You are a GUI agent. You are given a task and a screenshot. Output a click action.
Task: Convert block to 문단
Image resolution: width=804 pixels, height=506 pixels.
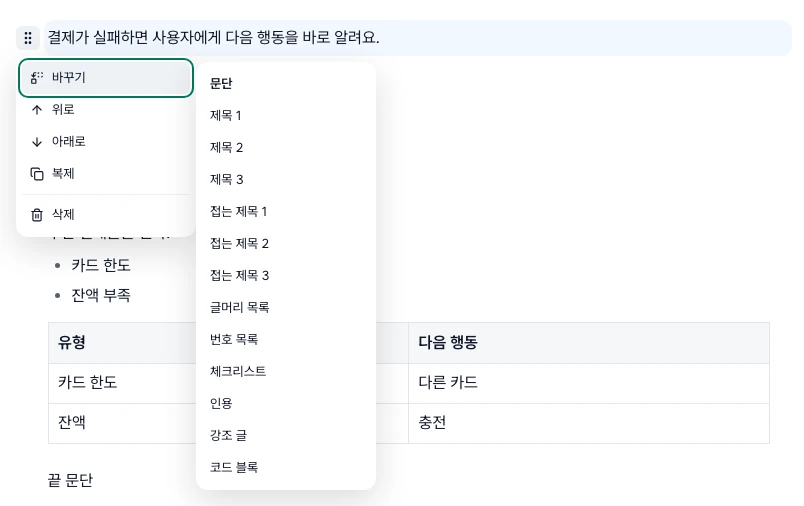[286, 84]
